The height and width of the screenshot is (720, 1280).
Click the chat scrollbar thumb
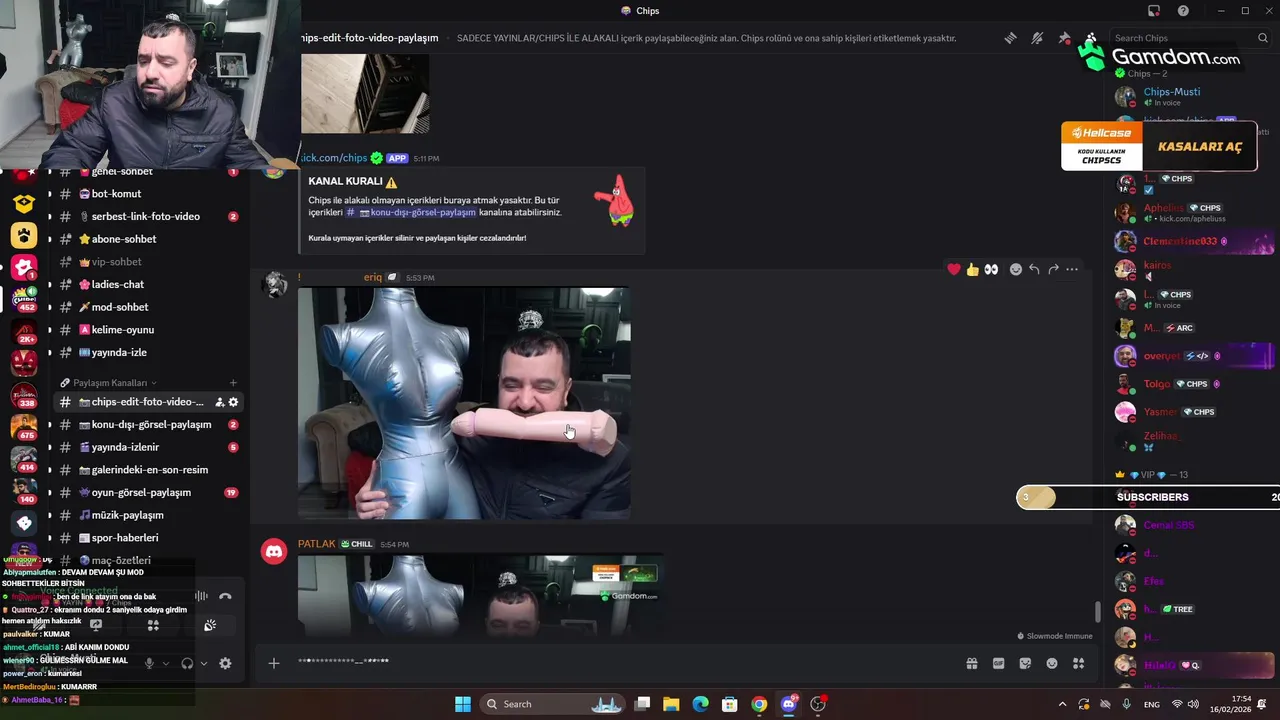pyautogui.click(x=1097, y=611)
